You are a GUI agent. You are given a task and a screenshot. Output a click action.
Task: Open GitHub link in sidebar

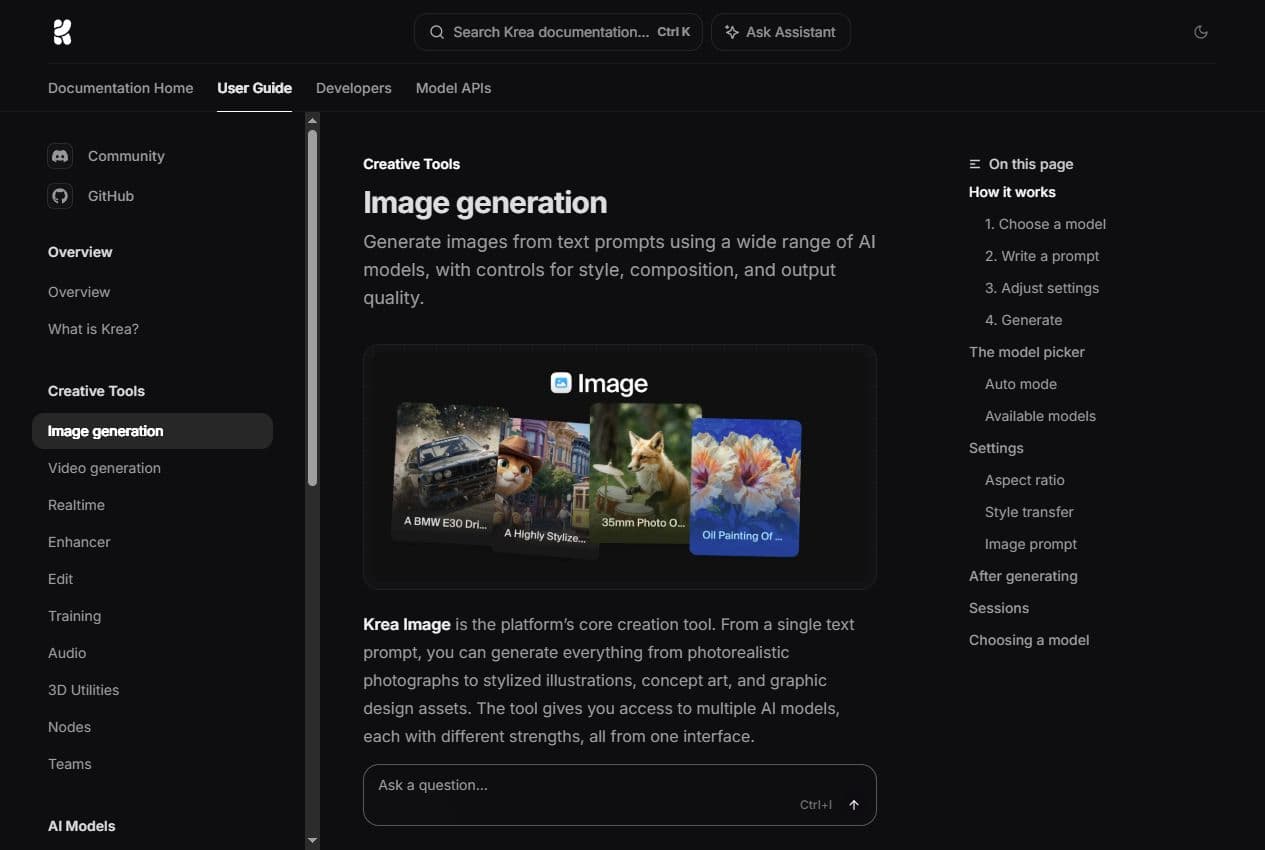(111, 196)
